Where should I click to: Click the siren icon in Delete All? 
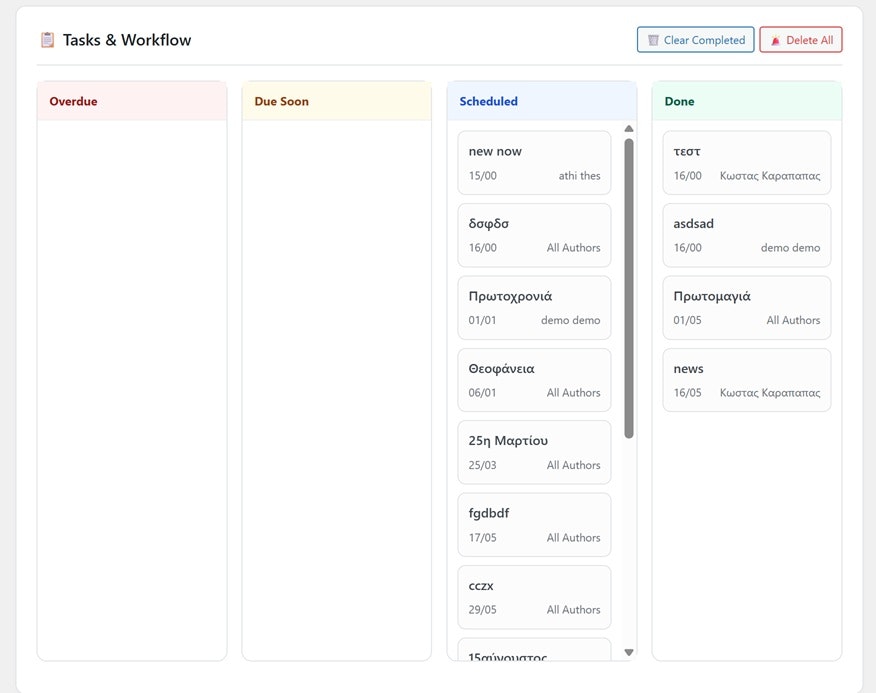coord(775,40)
